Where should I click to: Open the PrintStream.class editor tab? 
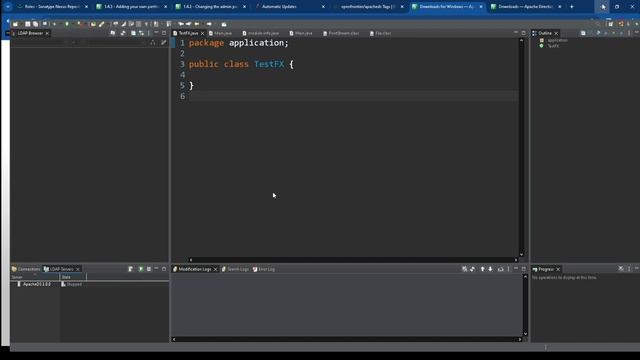click(341, 33)
